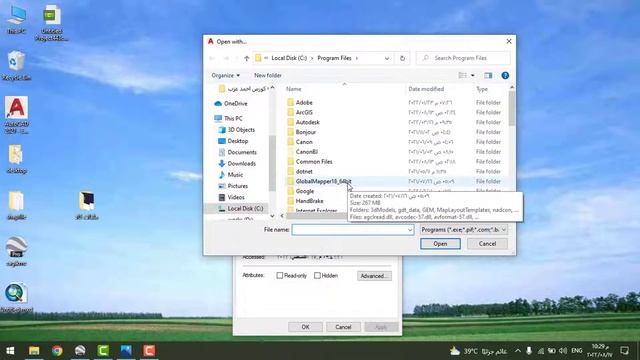Click the Start button on the taskbar
The width and height of the screenshot is (640, 360).
coord(11,351)
